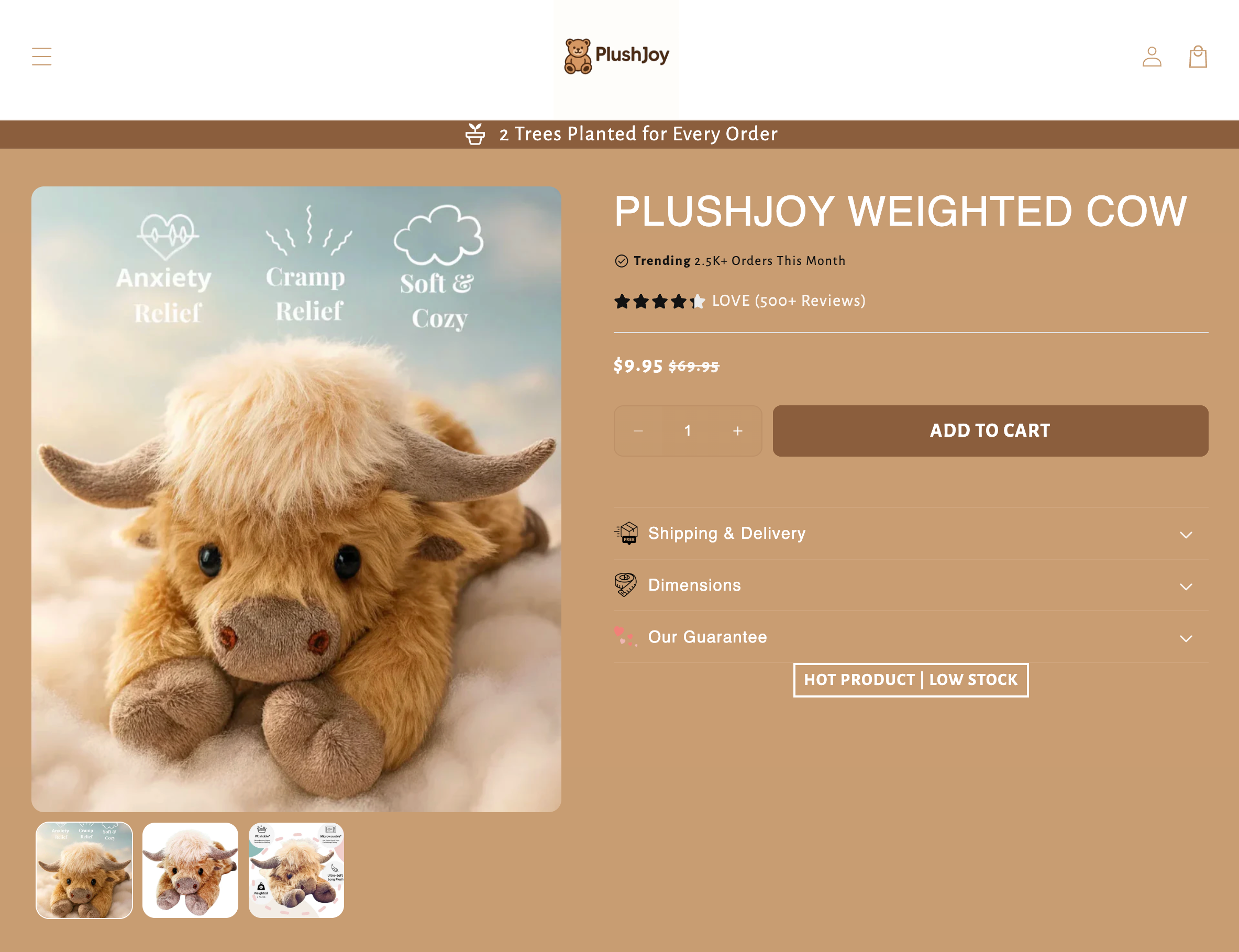This screenshot has width=1239, height=952.
Task: Open the hamburger navigation menu
Action: 41,56
